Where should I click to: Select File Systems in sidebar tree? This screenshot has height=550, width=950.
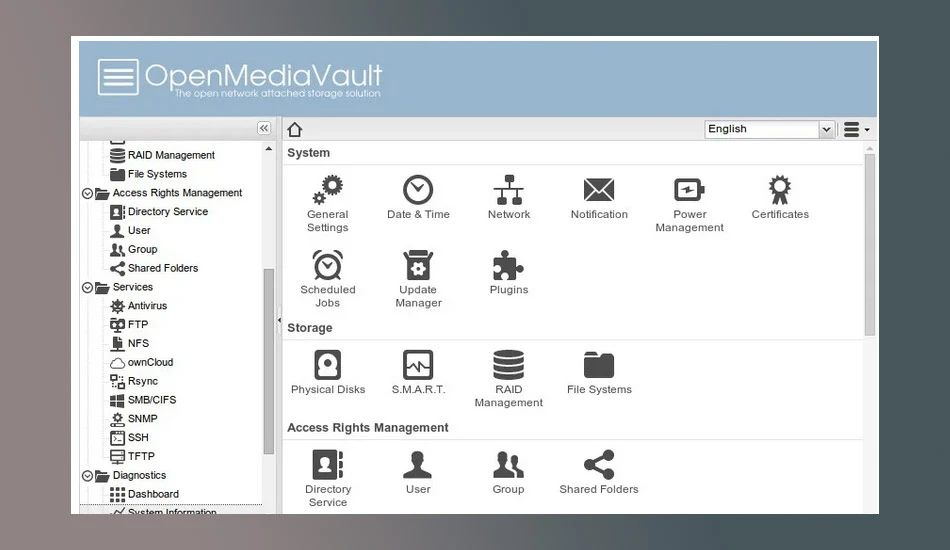click(148, 174)
